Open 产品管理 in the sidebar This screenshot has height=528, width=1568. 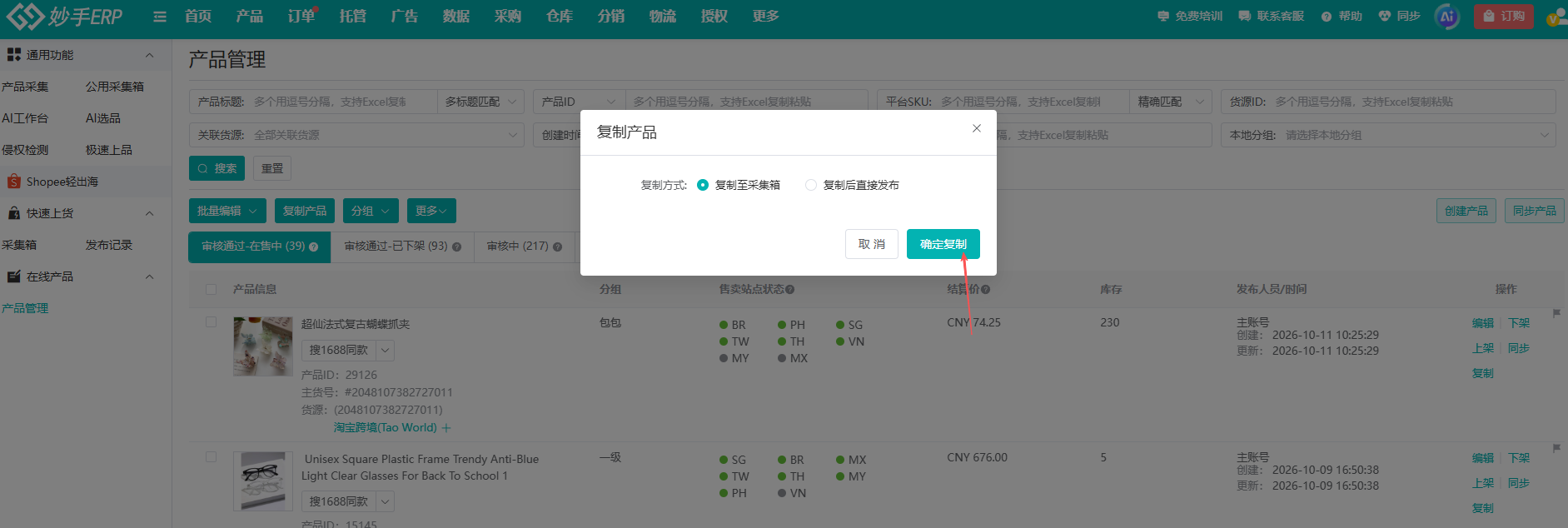[x=25, y=308]
